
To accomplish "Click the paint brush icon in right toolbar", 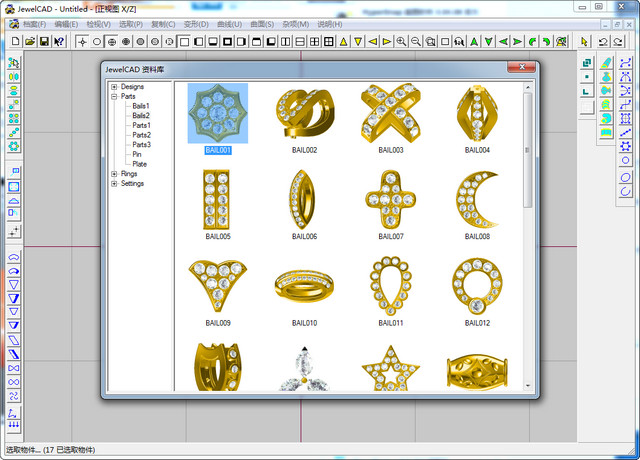I will [x=606, y=63].
